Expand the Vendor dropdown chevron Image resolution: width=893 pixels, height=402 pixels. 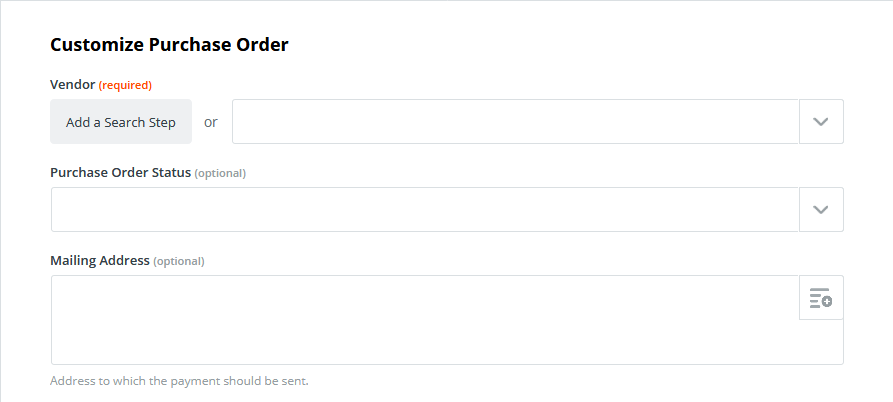(821, 121)
